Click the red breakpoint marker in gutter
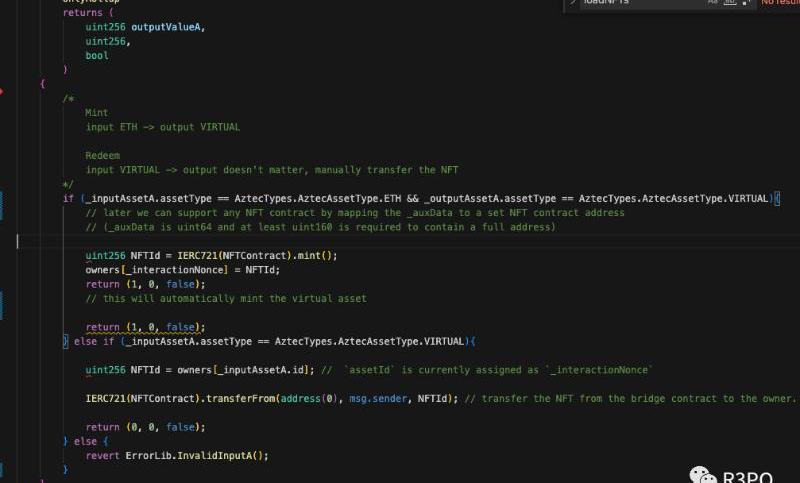The width and height of the screenshot is (800, 483). coord(3,91)
